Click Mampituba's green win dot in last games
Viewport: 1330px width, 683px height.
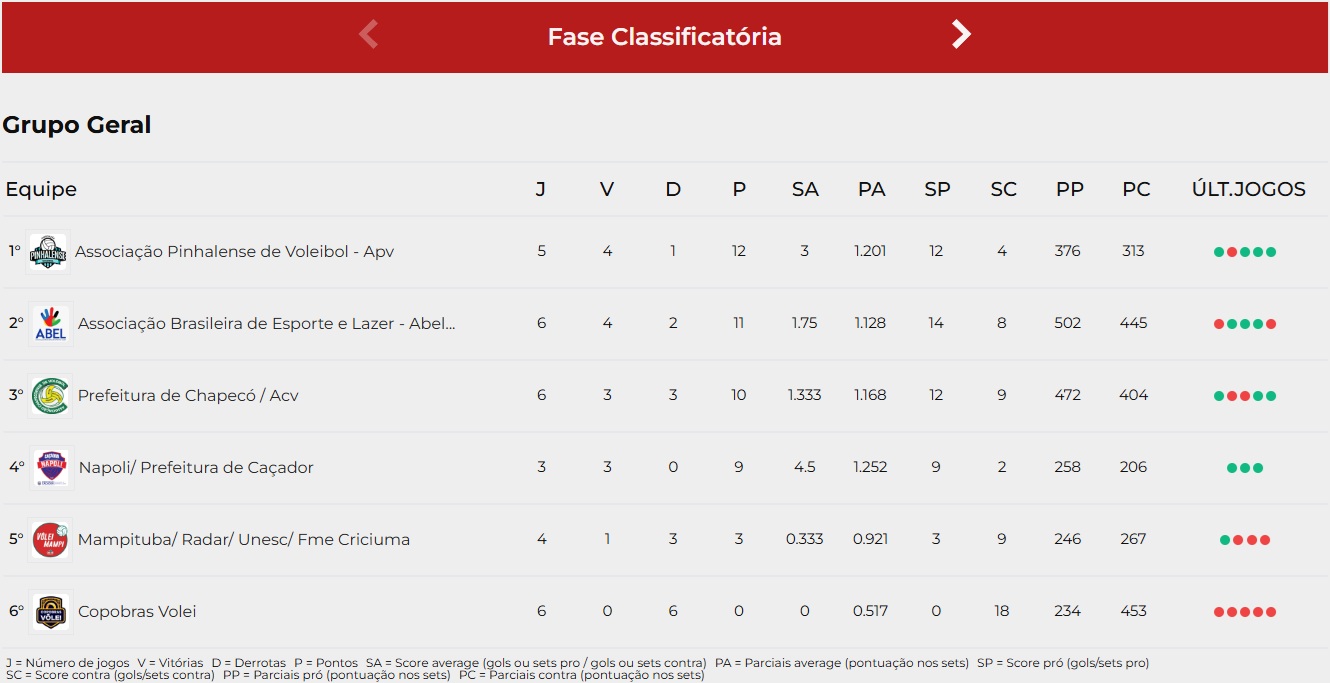point(1225,540)
